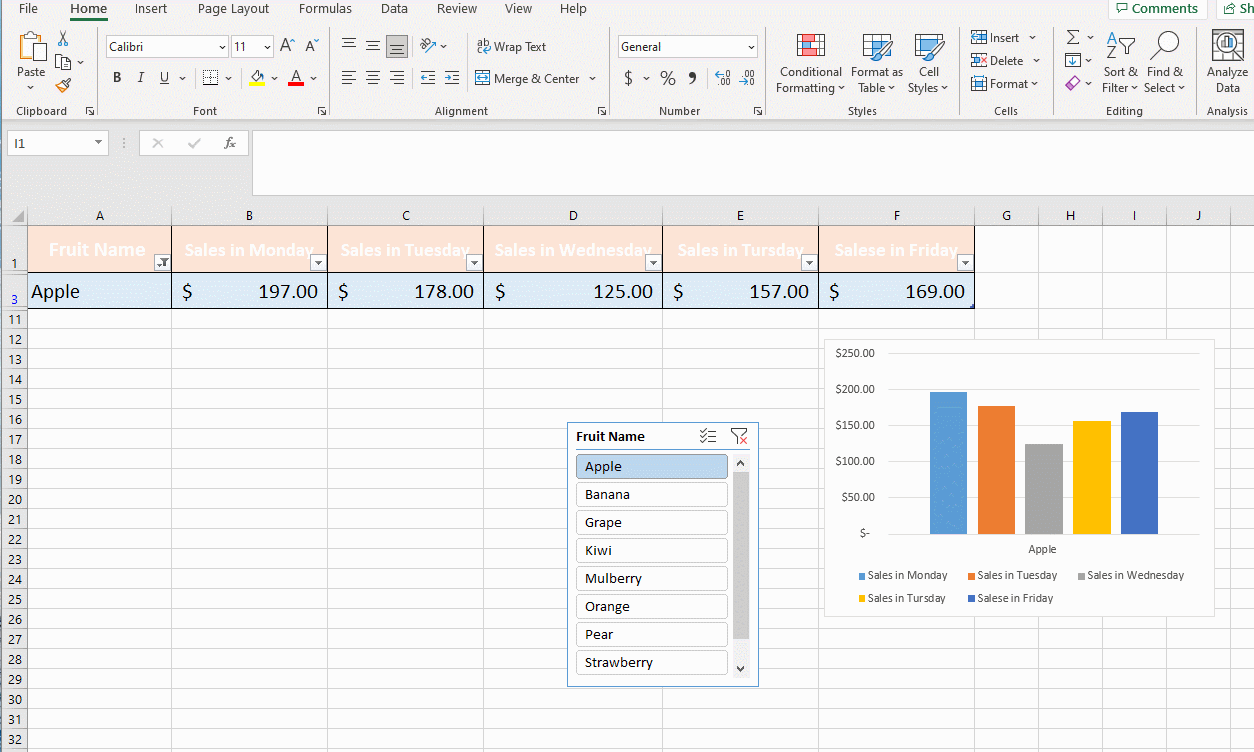Screen dimensions: 1254x752
Task: Toggle Underline formatting
Action: [x=165, y=78]
